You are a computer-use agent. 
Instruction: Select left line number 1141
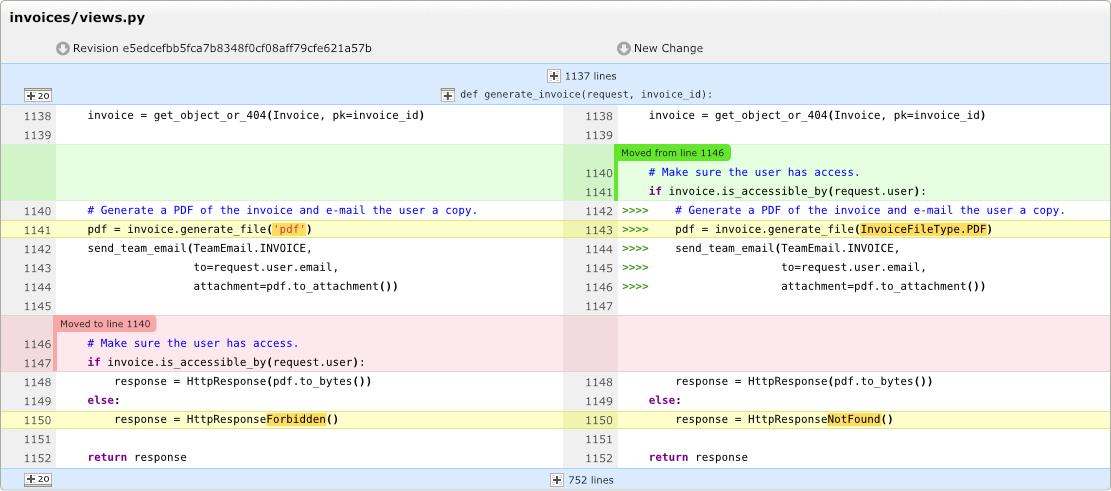pos(38,230)
